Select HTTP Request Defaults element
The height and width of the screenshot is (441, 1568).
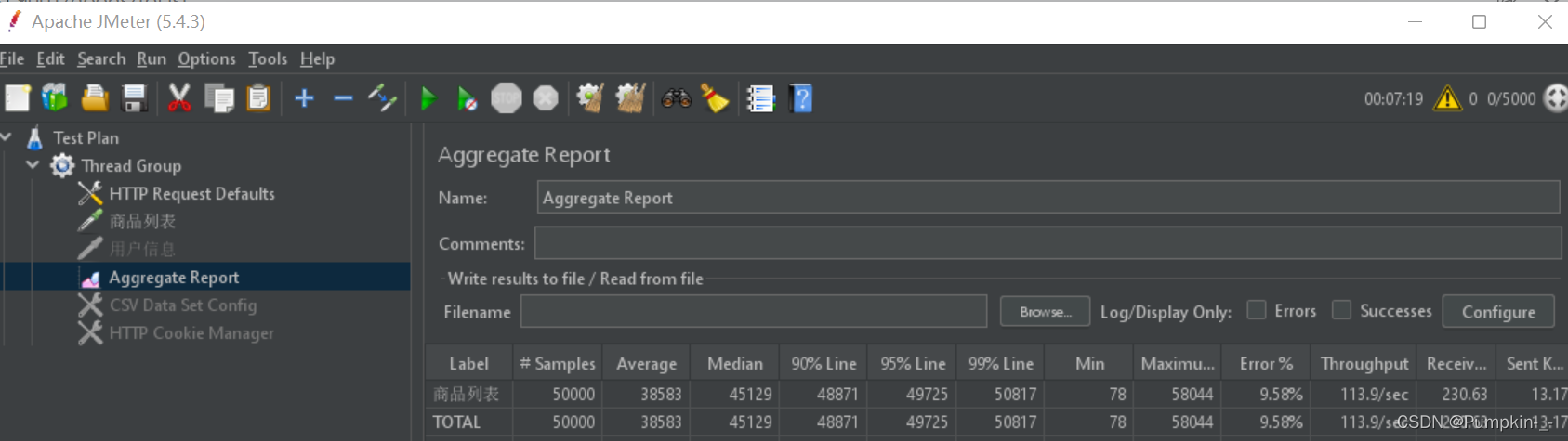click(x=191, y=193)
